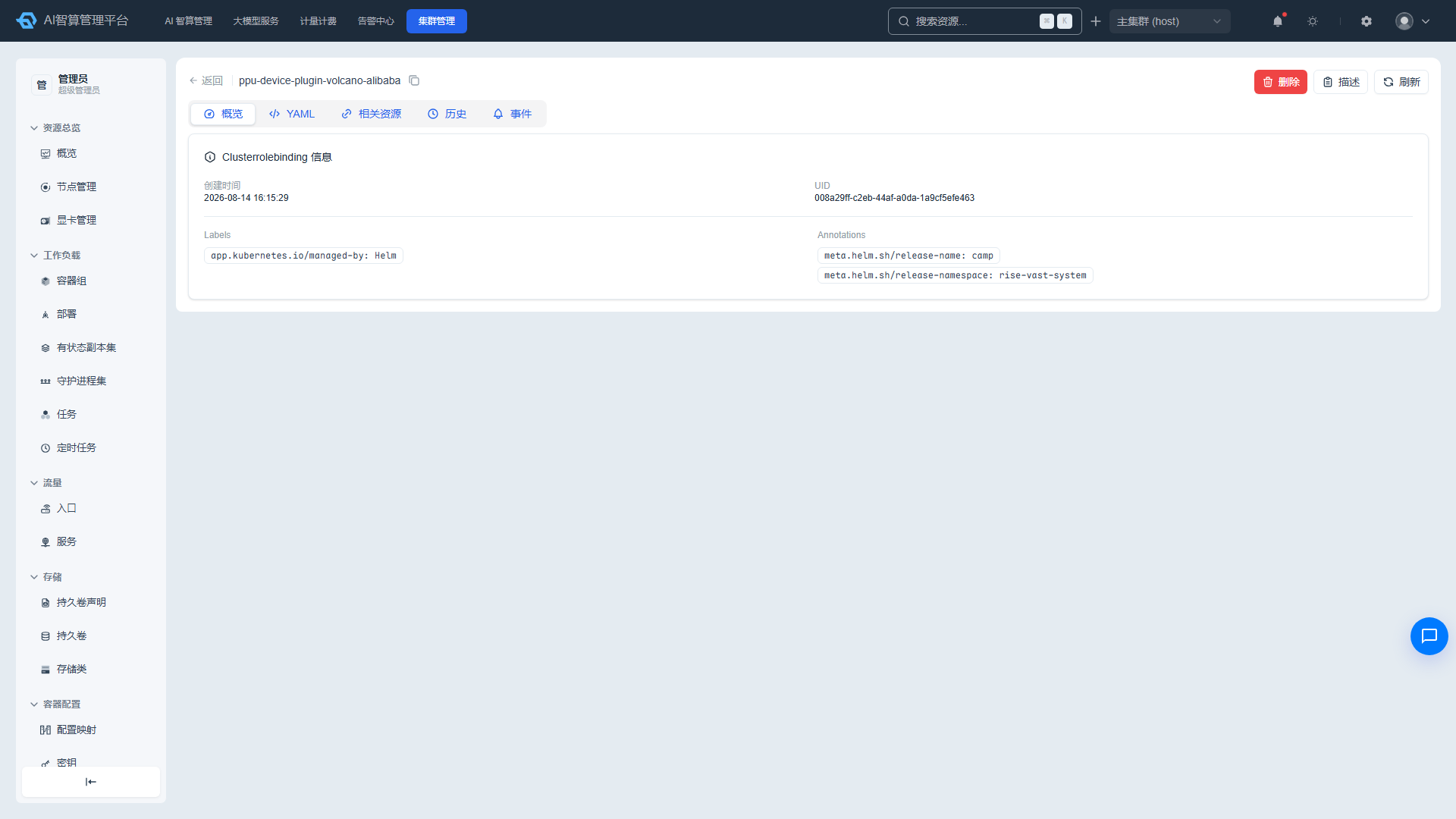The height and width of the screenshot is (819, 1456).
Task: Go to 大模型服务 menu
Action: 256,21
